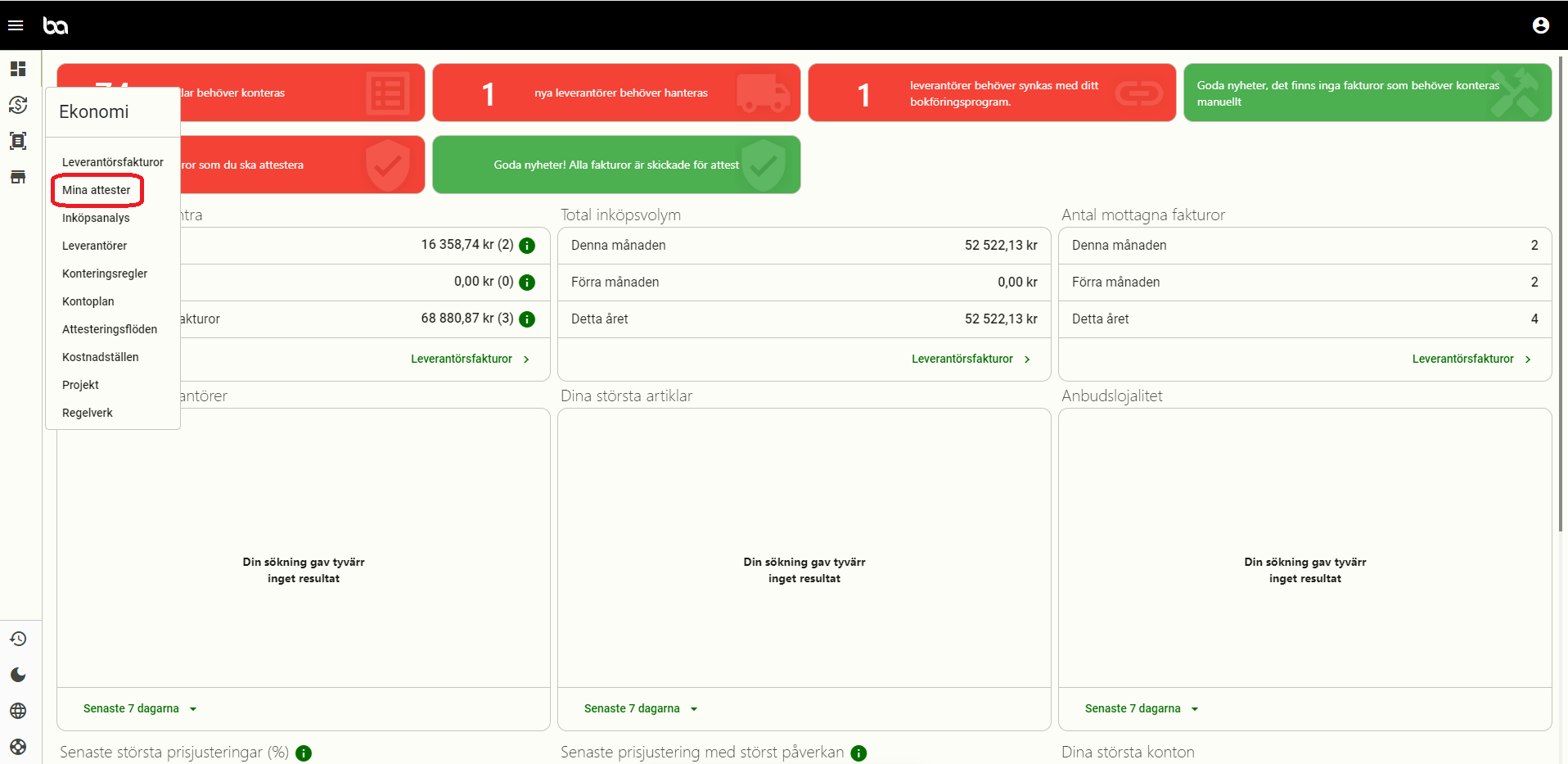Click the shield icon on attestera card
The width and height of the screenshot is (1568, 764).
tap(387, 165)
